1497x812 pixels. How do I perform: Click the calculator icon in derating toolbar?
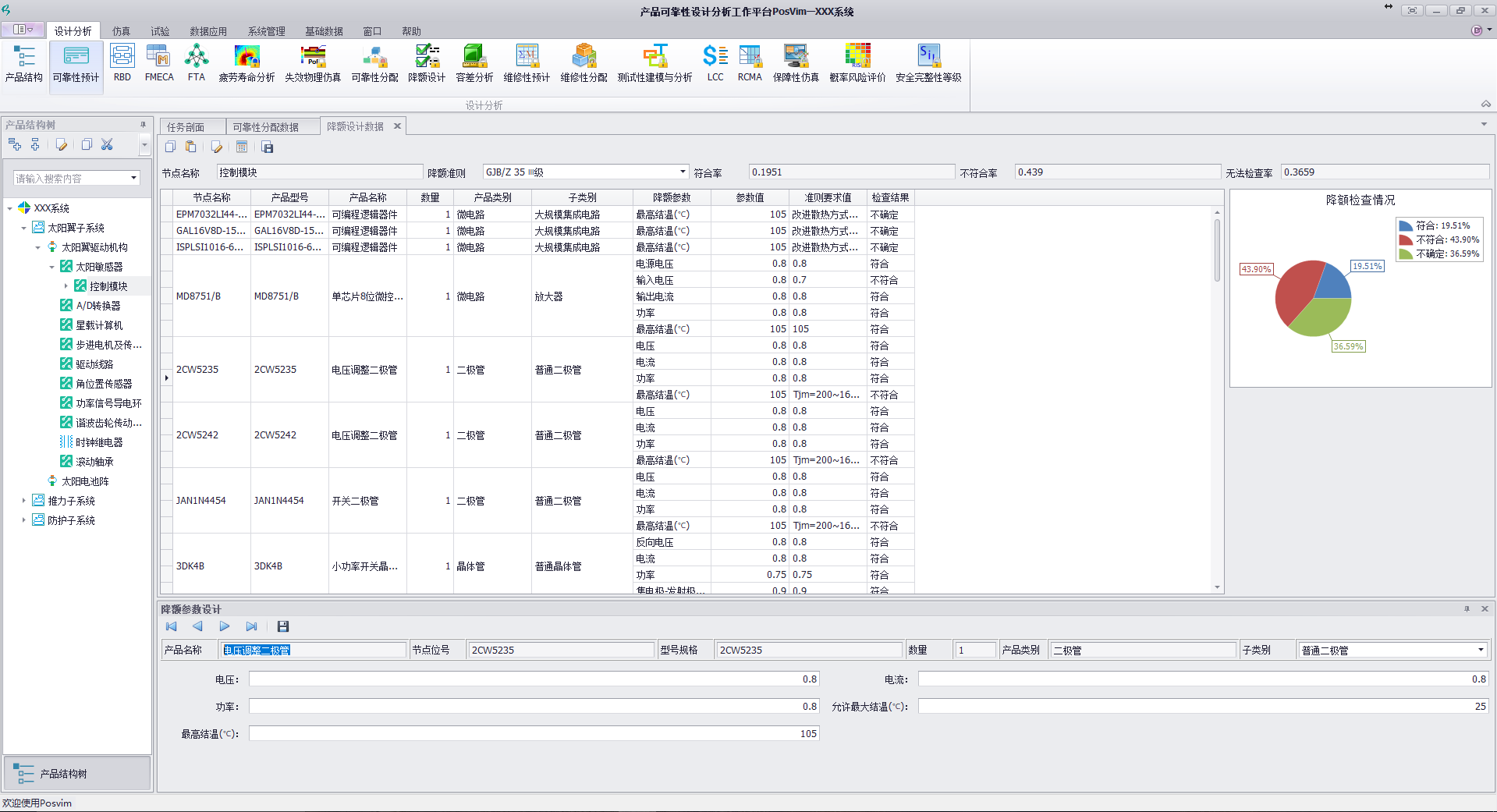242,147
